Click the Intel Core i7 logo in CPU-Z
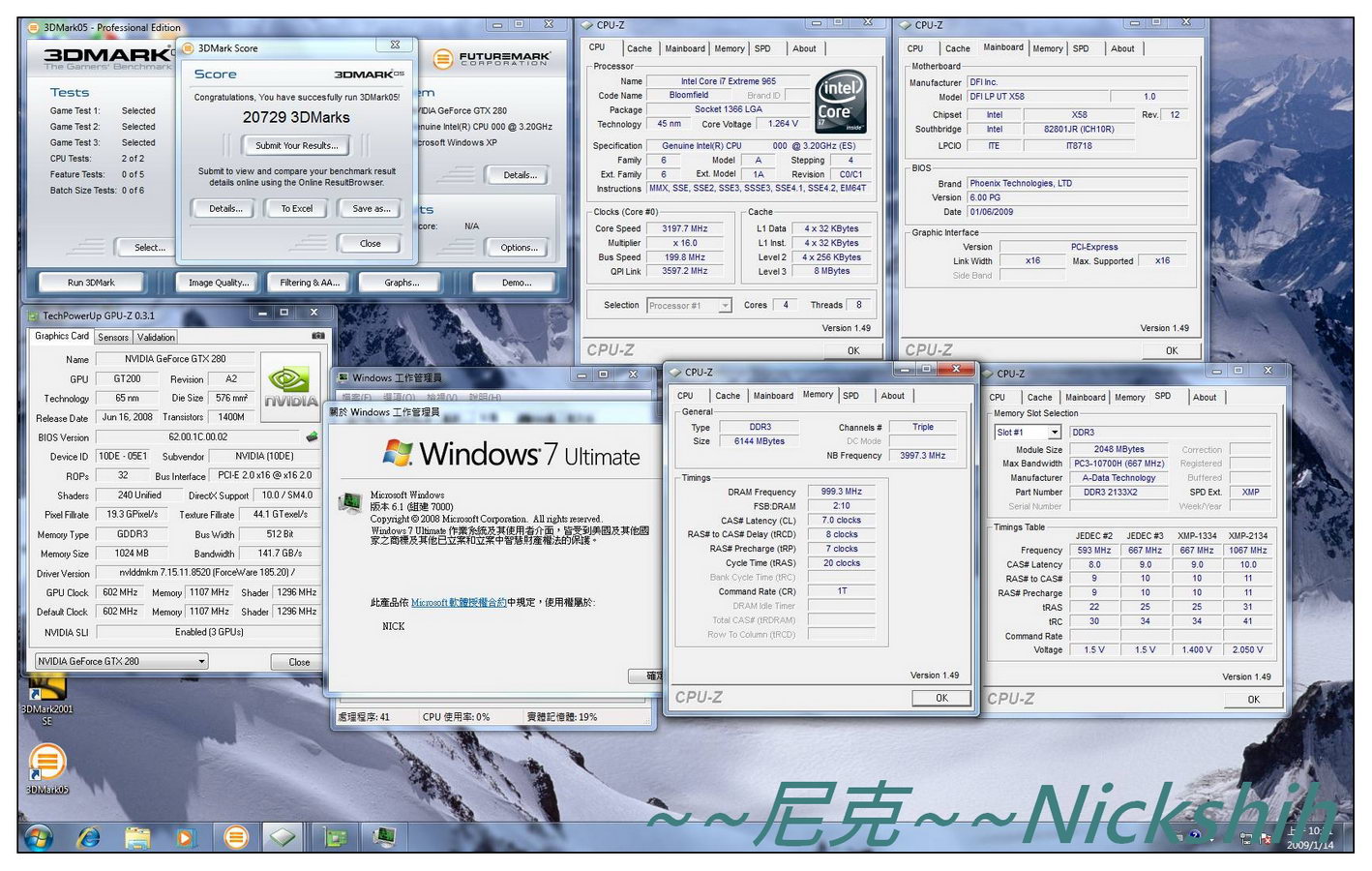Viewport: 1372px width, 871px height. 840,102
